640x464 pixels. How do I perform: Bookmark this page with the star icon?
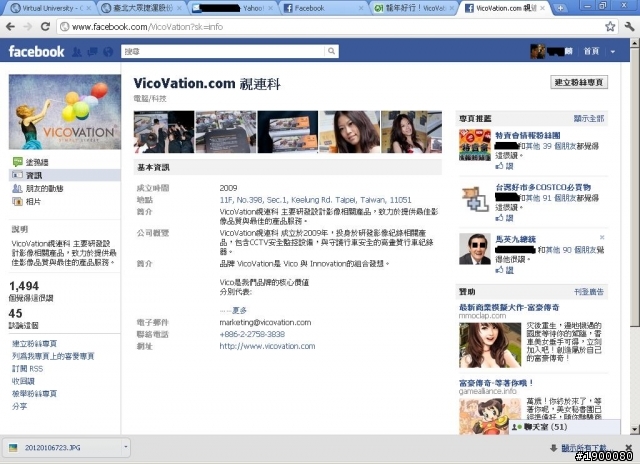point(610,27)
